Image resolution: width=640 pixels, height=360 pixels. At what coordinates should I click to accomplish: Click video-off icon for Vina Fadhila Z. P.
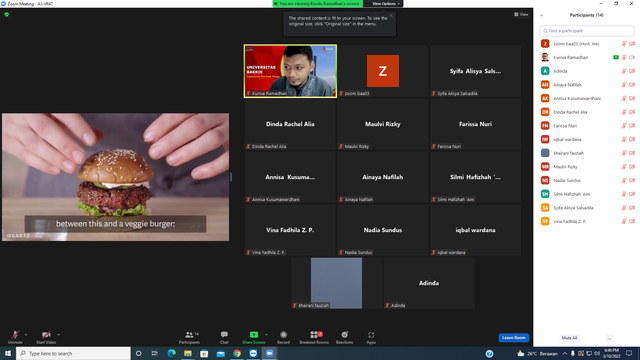point(632,222)
